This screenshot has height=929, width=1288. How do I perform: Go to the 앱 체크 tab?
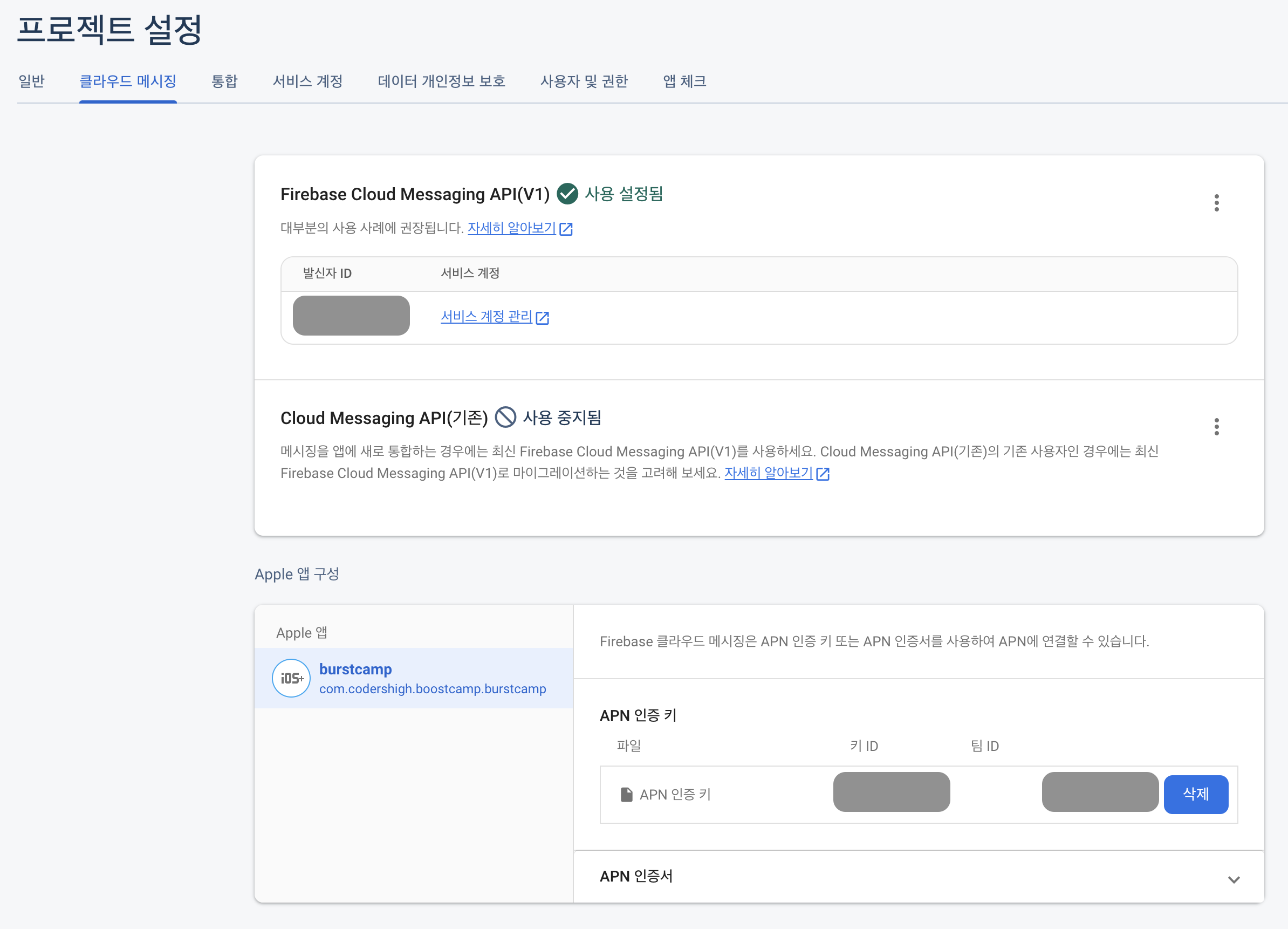click(x=684, y=81)
